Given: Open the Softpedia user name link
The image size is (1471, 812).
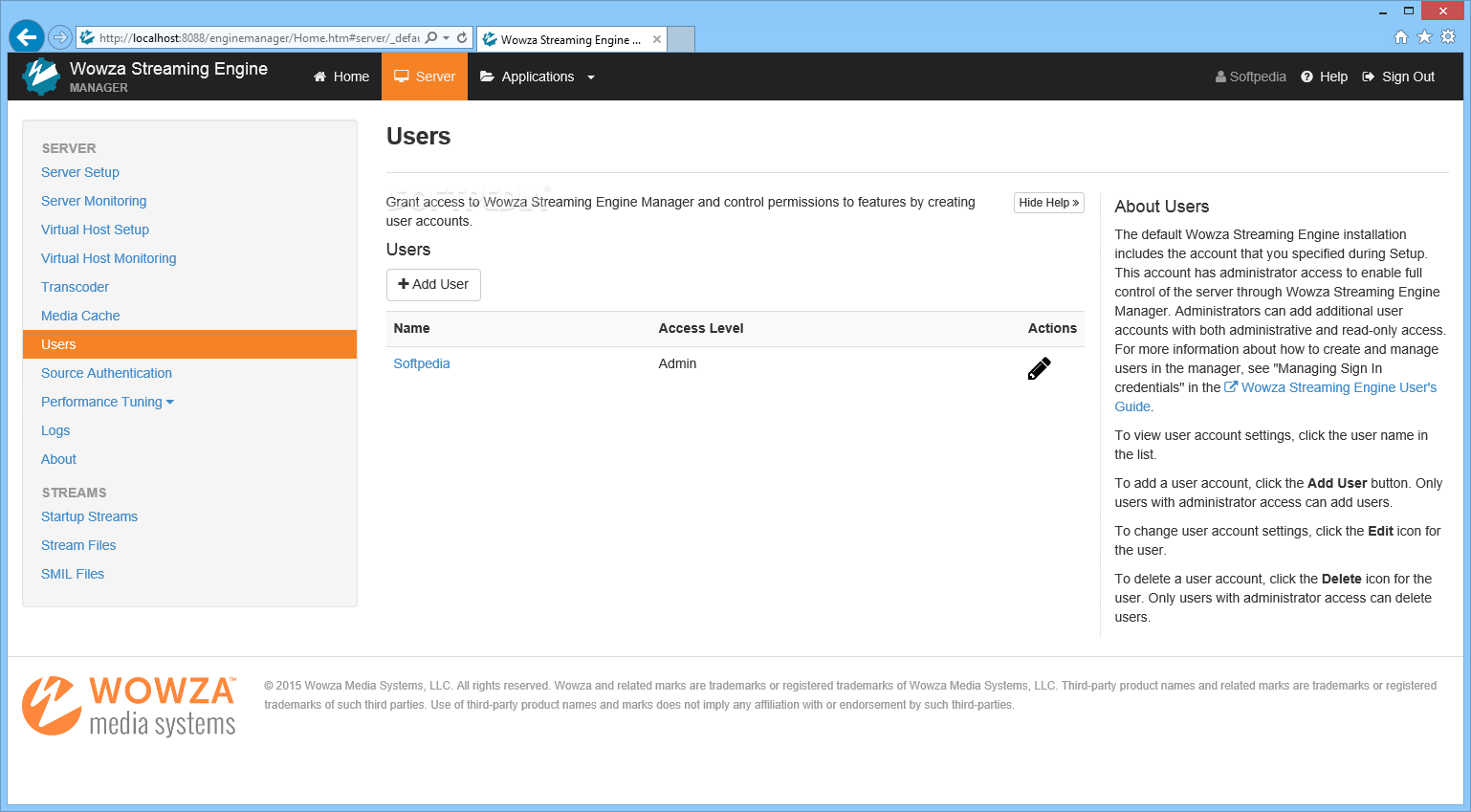Looking at the screenshot, I should click(x=422, y=363).
